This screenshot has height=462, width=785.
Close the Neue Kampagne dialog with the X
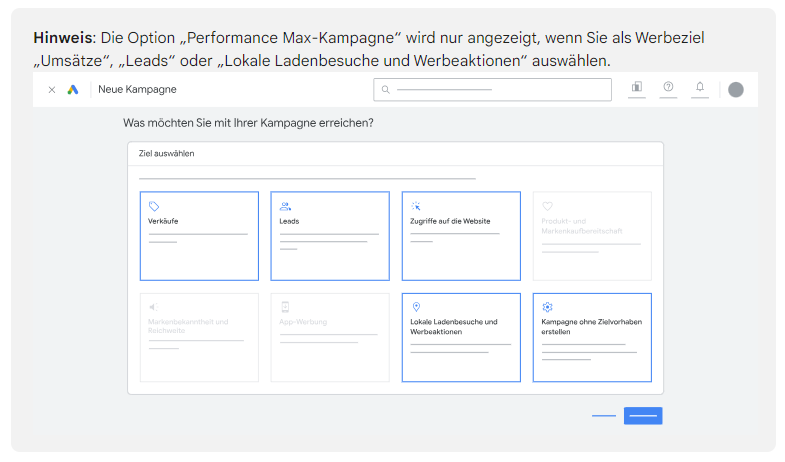pos(52,90)
